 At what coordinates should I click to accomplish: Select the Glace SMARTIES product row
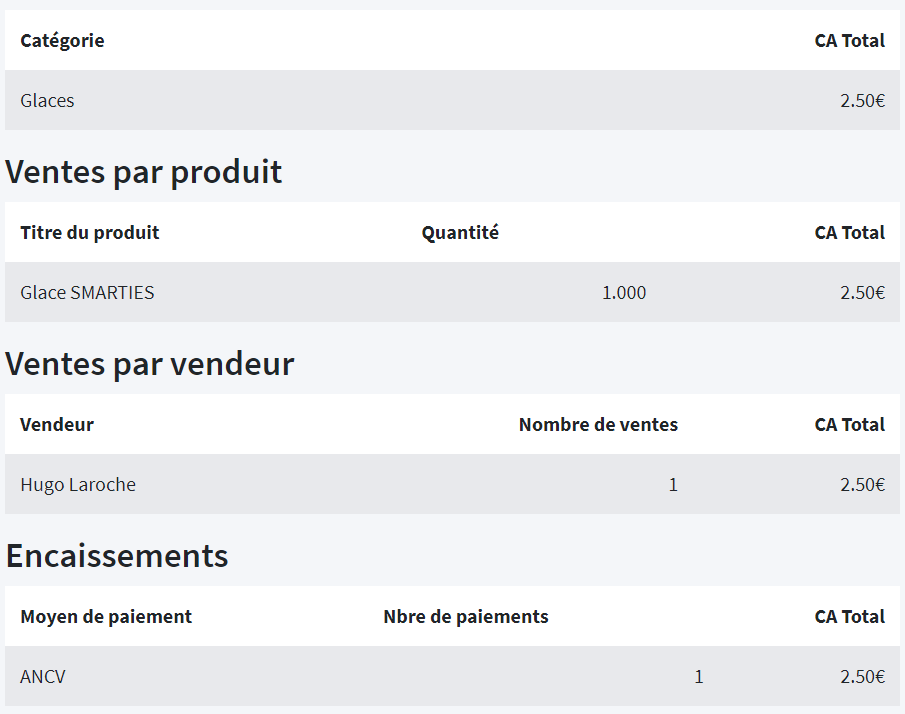452,292
